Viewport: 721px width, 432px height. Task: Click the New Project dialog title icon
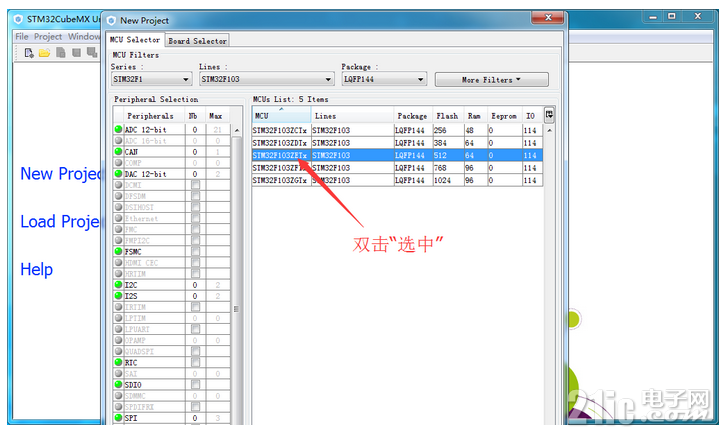point(111,21)
